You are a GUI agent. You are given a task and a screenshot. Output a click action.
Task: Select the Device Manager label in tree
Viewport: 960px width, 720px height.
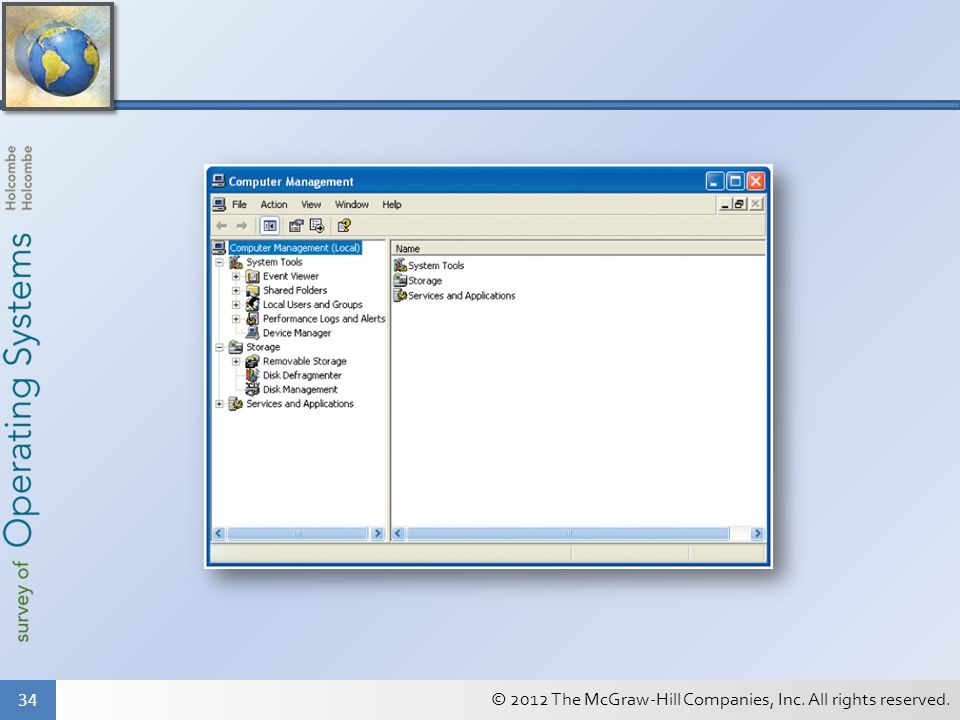(x=297, y=333)
